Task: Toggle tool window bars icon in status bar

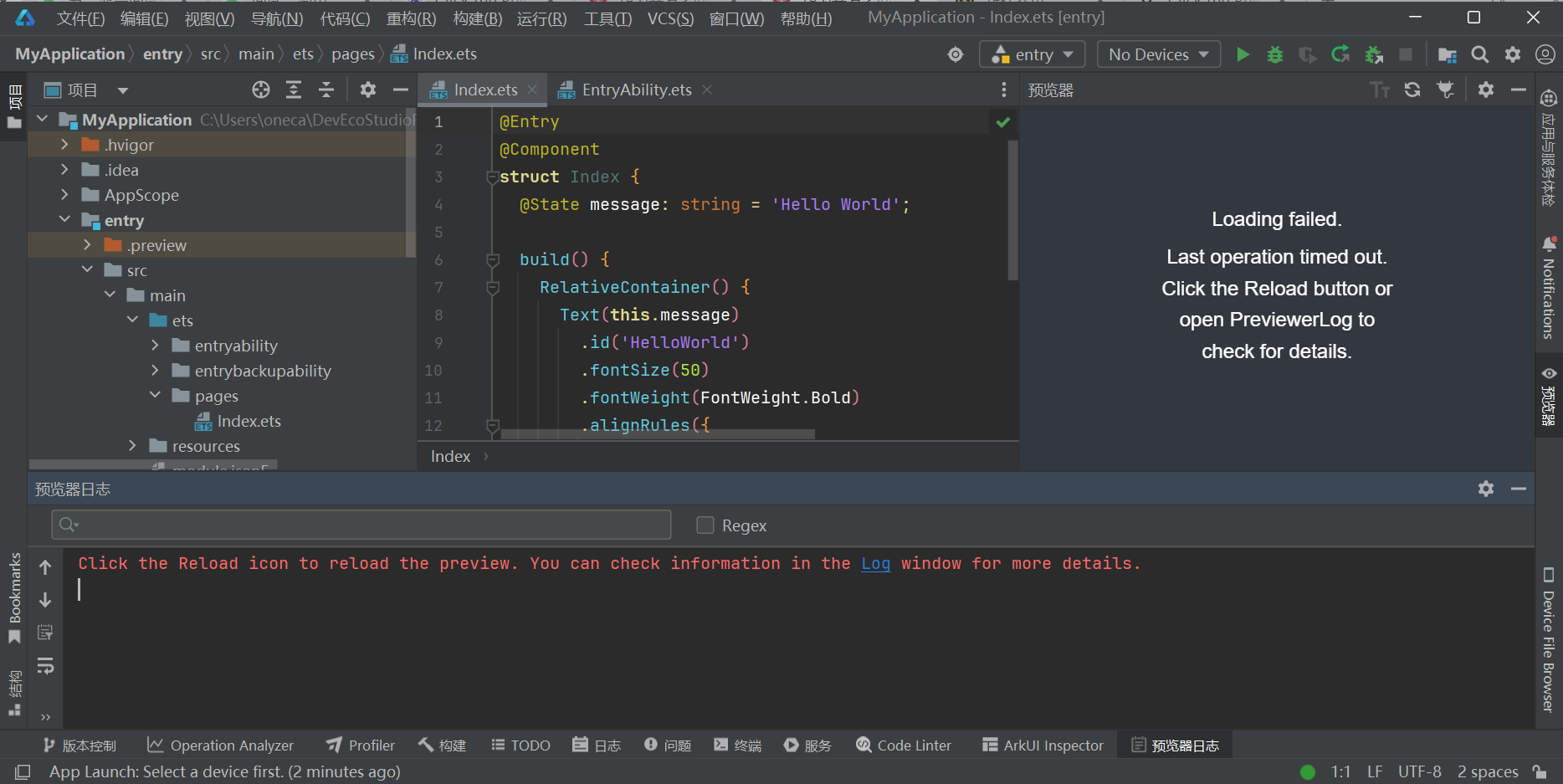Action: click(23, 771)
